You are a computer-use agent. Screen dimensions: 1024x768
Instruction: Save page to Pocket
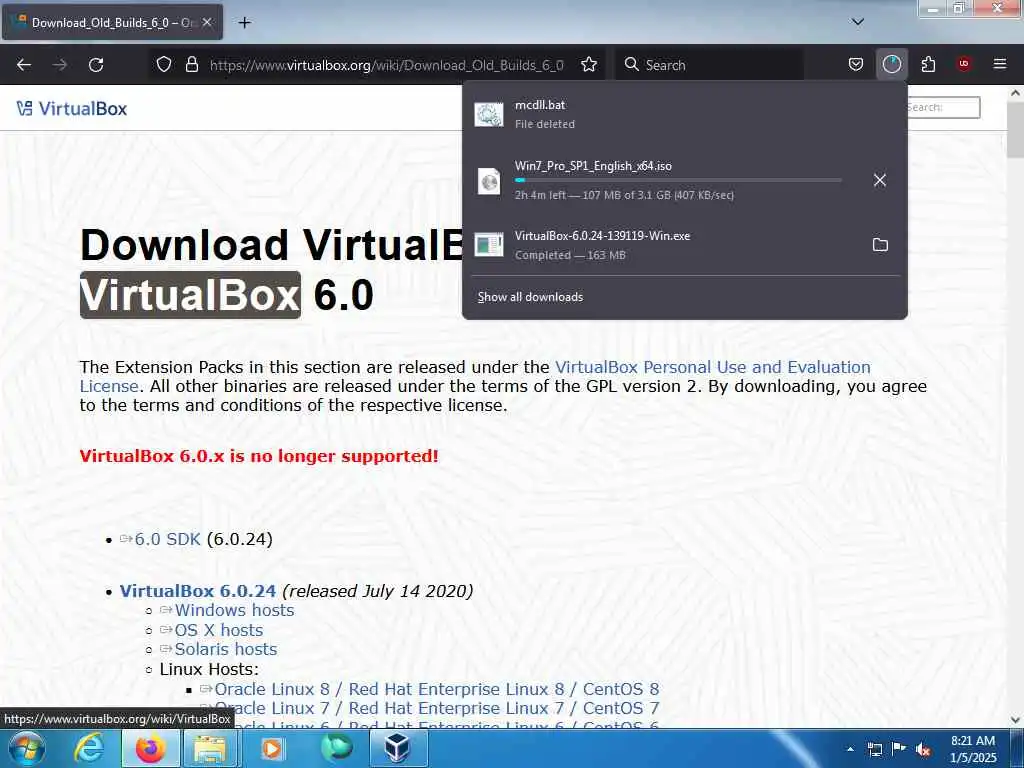pos(856,65)
